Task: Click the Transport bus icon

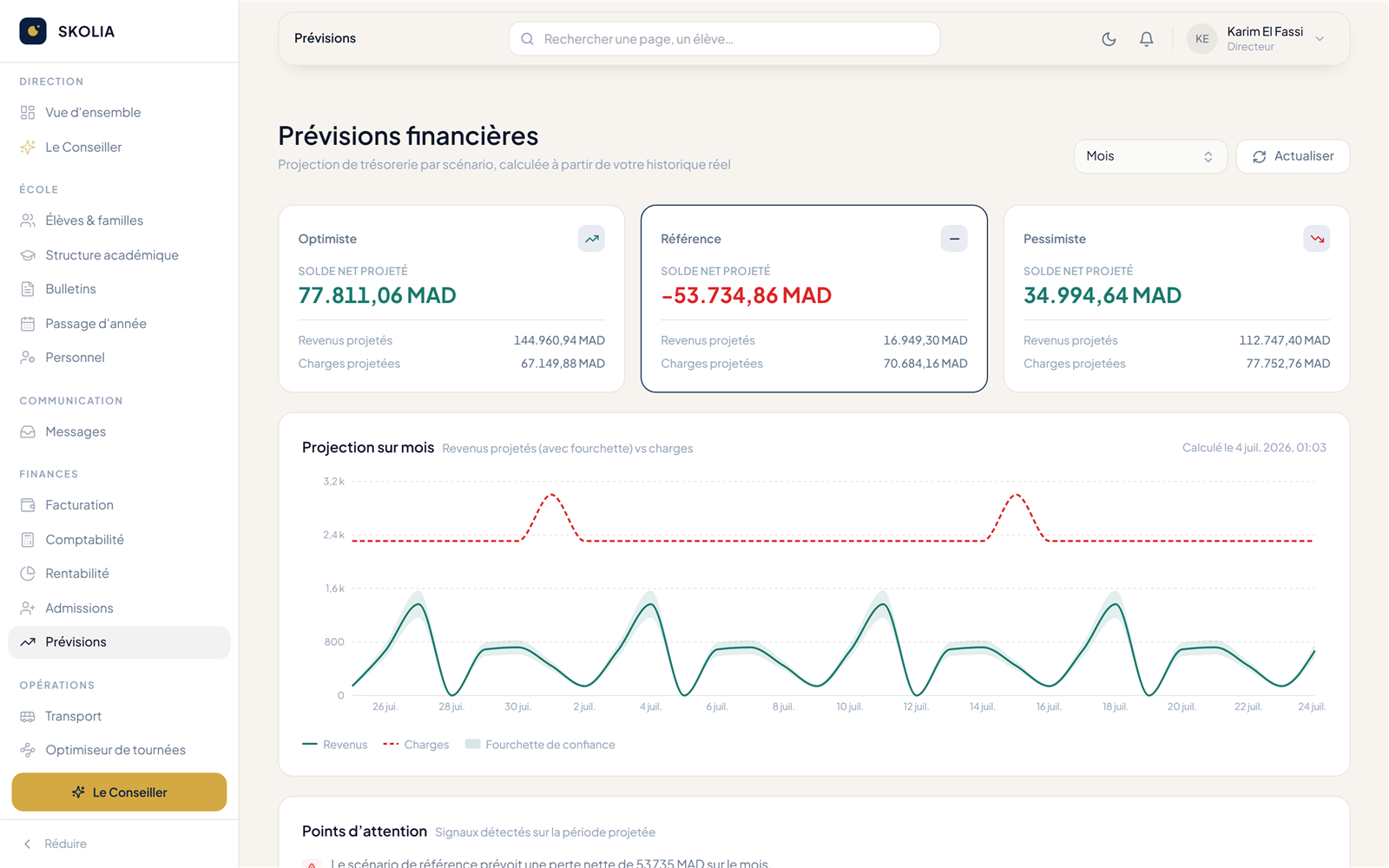Action: pyautogui.click(x=28, y=716)
